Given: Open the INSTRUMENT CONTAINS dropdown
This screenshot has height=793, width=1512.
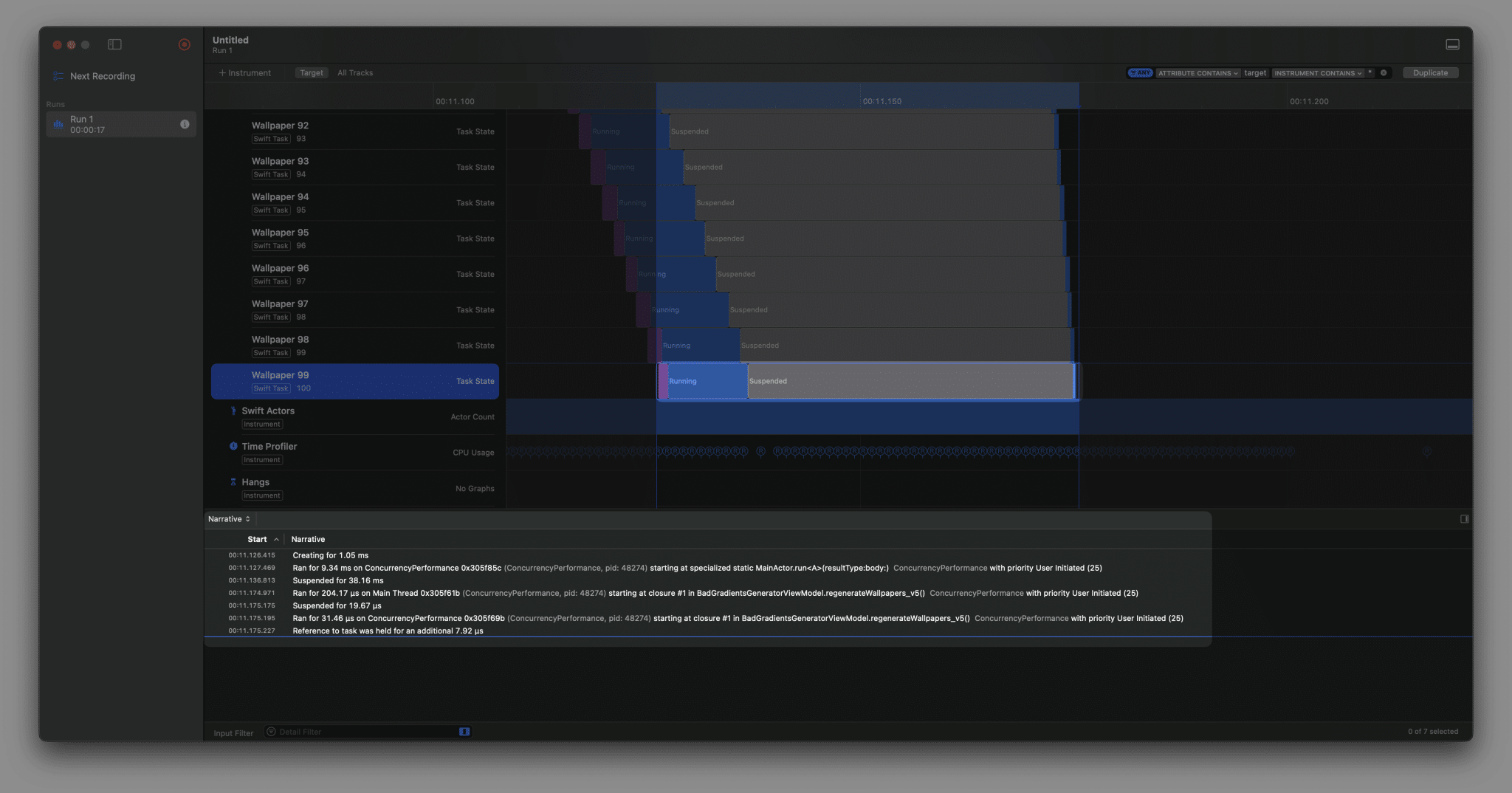Looking at the screenshot, I should pos(1318,73).
